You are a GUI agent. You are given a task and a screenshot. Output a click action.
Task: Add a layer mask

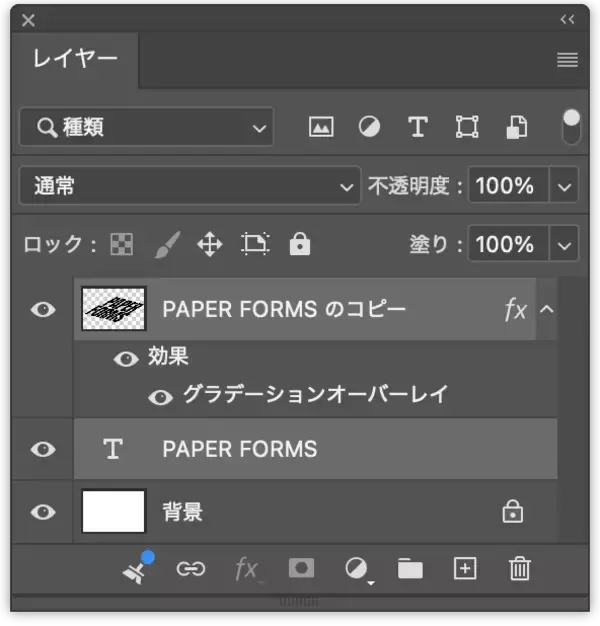[301, 569]
